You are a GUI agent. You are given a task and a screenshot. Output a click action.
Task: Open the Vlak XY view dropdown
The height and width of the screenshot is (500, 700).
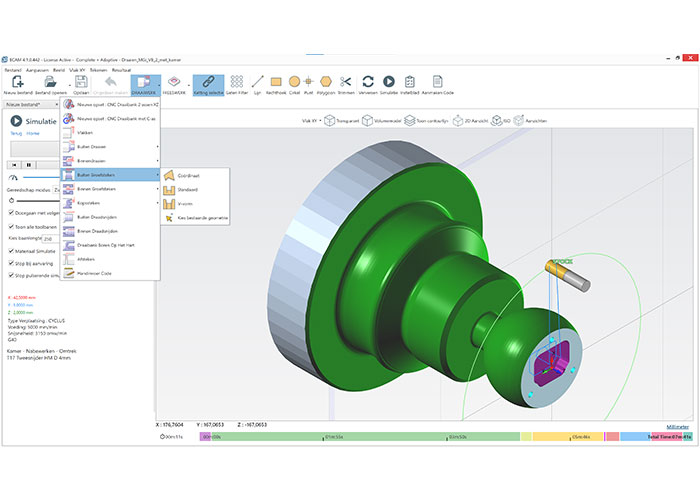pos(318,120)
